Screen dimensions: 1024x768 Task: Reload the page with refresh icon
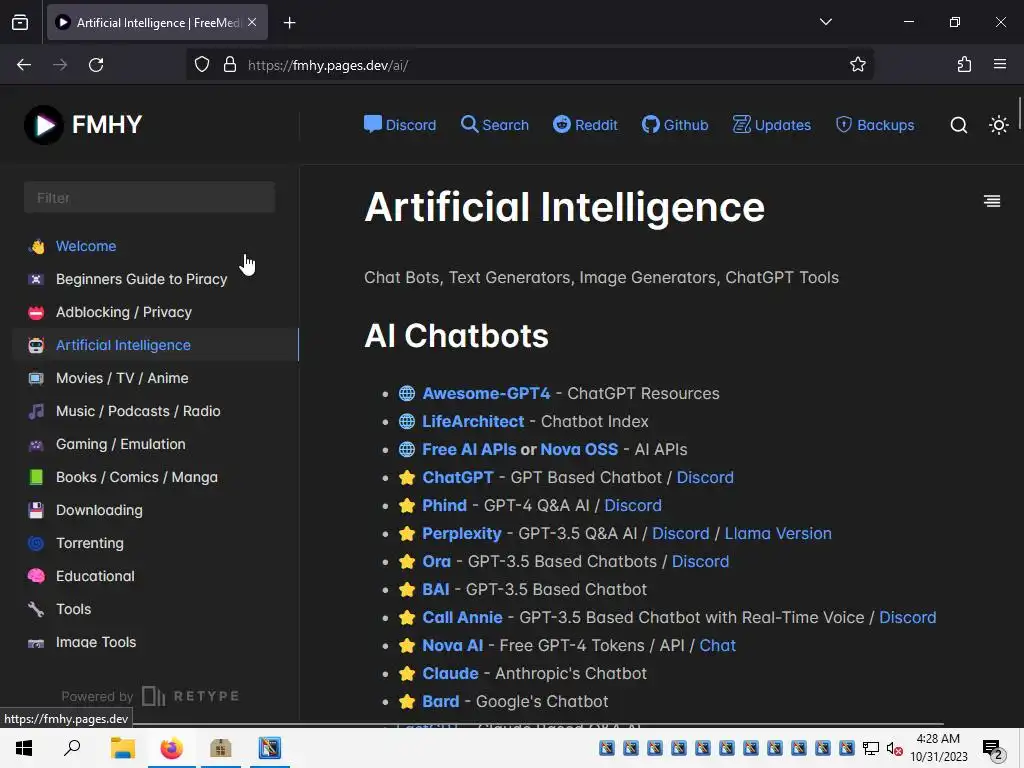tap(96, 65)
